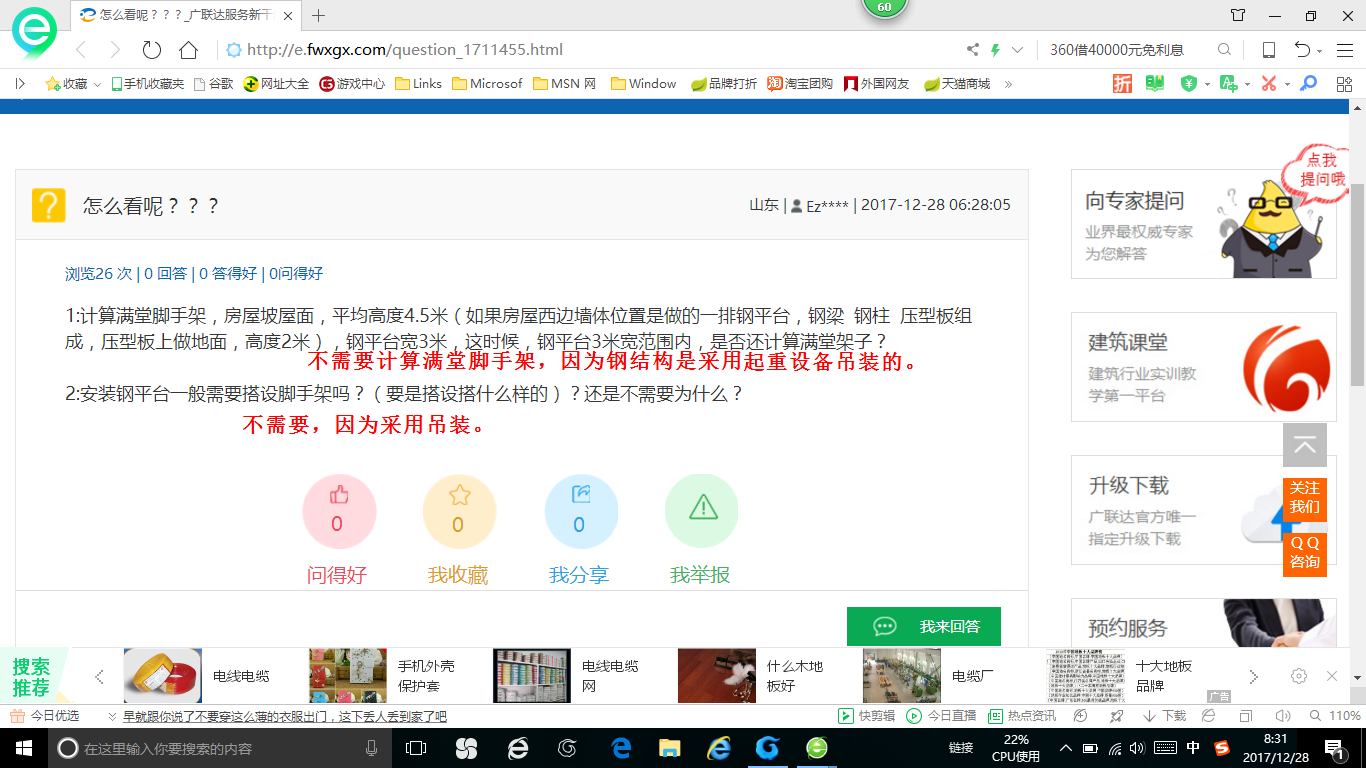Open recommendation bar settings gear
1366x768 pixels.
pyautogui.click(x=1299, y=676)
